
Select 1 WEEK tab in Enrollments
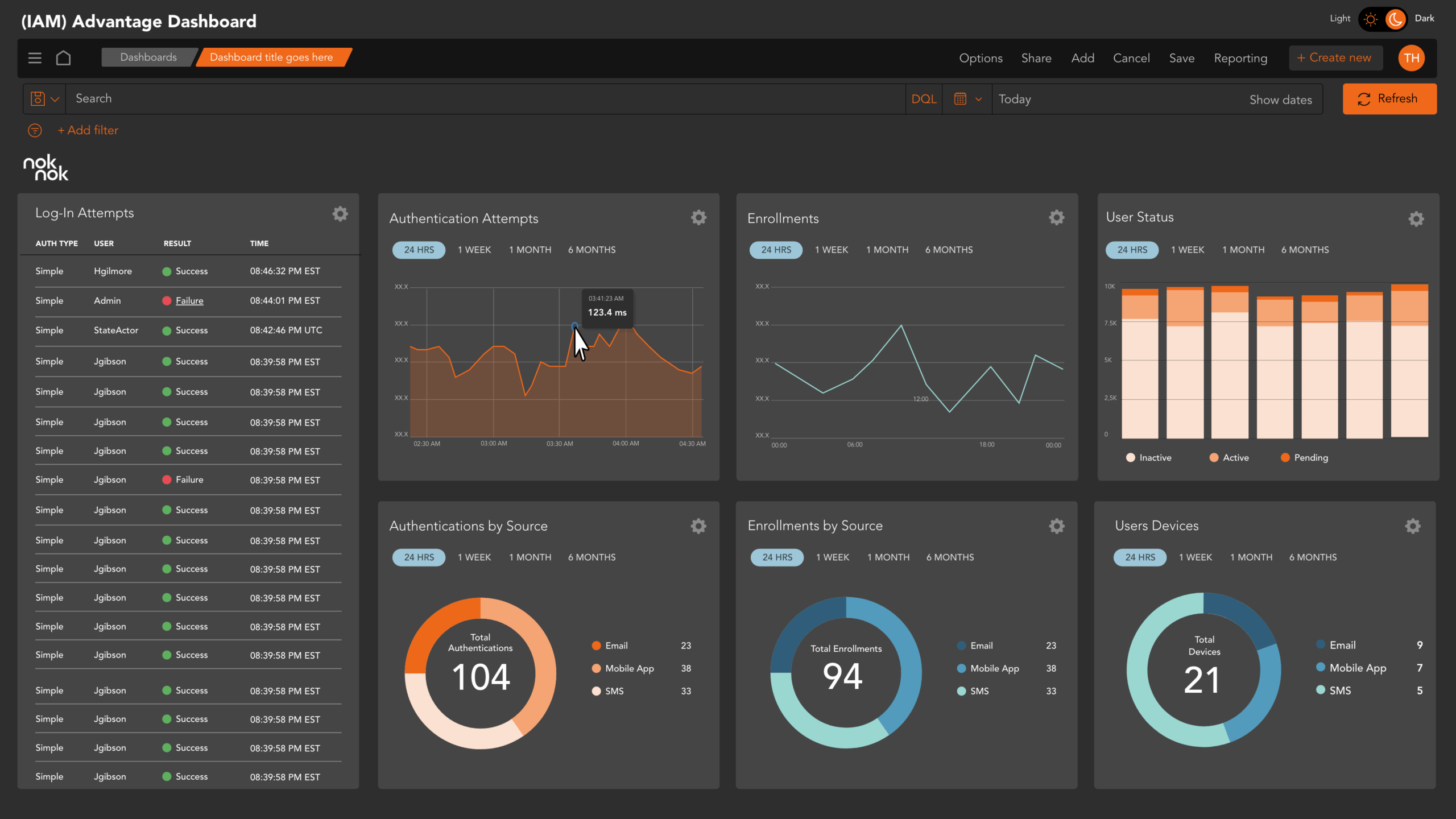coord(831,250)
